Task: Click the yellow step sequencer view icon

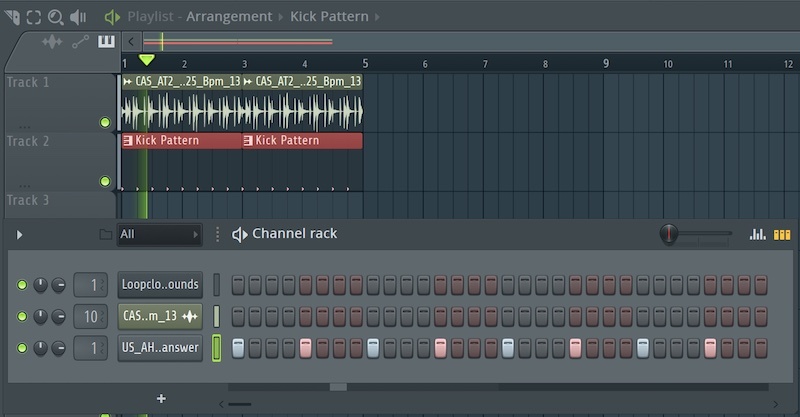Action: (782, 234)
